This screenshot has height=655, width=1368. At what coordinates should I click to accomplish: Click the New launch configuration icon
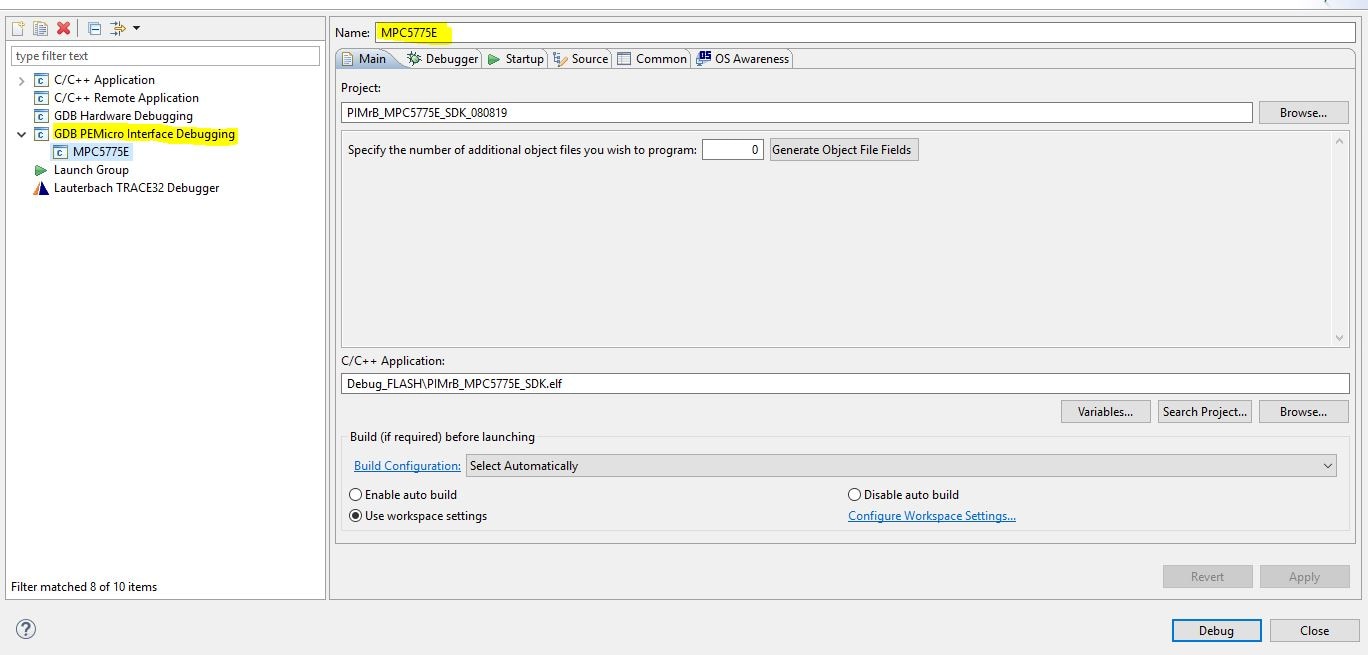click(x=18, y=29)
